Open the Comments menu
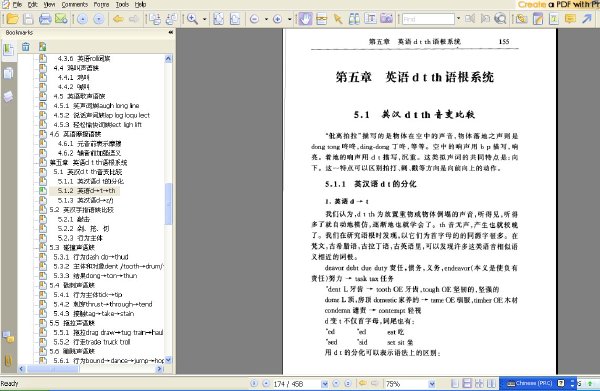 (x=75, y=5)
